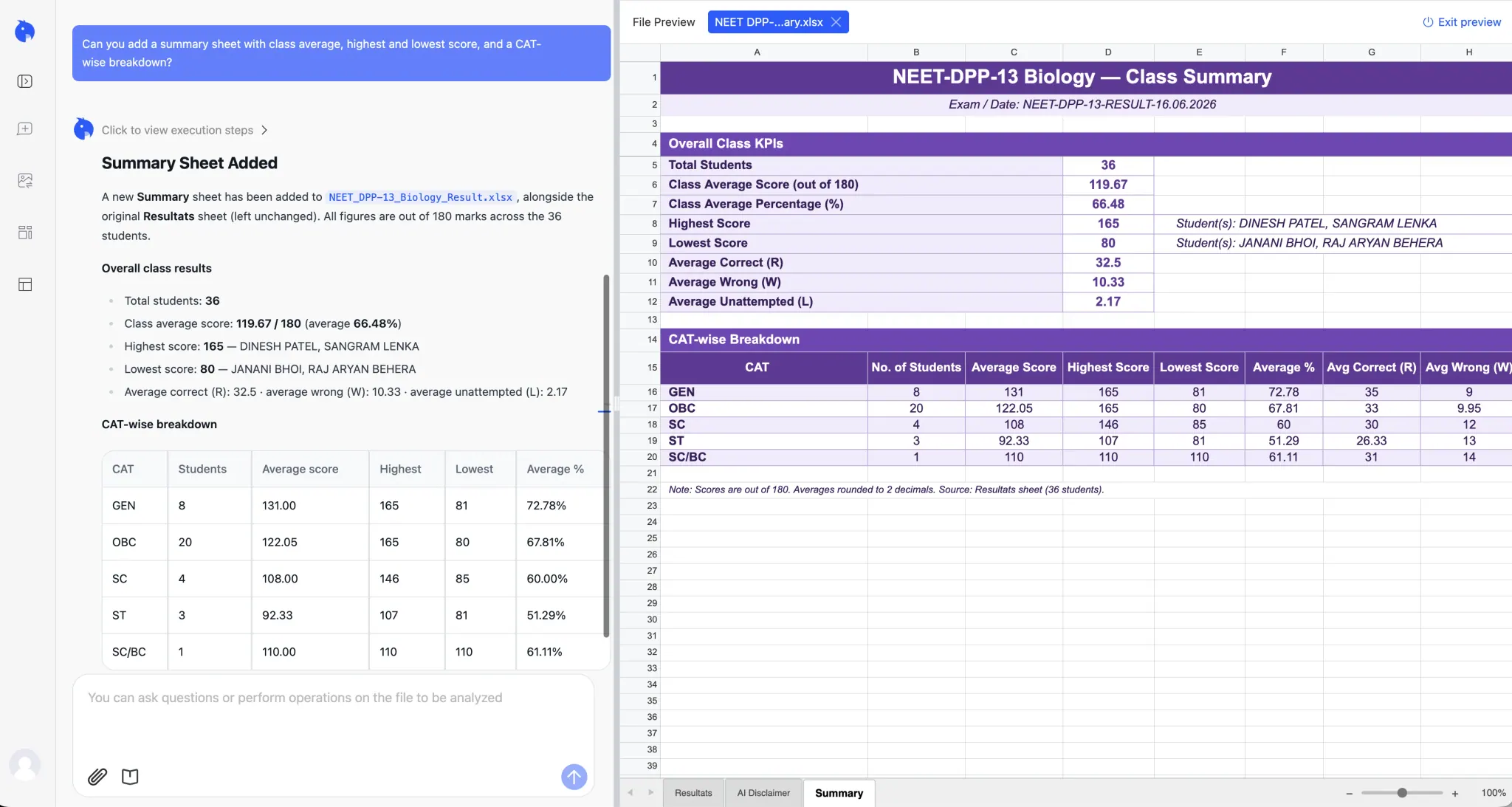The image size is (1512, 807).
Task: Switch to the AI Disclaimer sheet tab
Action: tap(763, 793)
